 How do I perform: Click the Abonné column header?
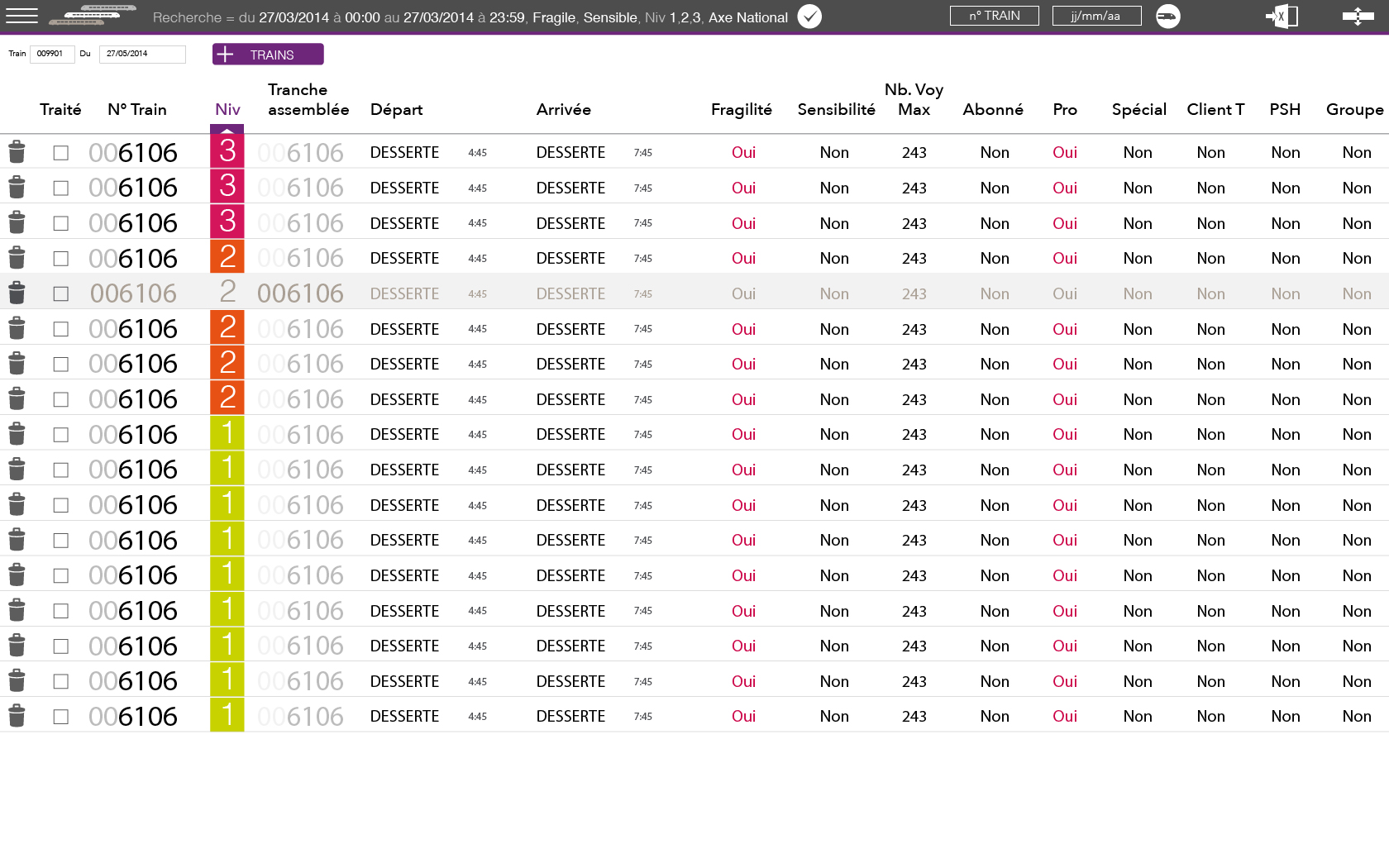pyautogui.click(x=993, y=109)
